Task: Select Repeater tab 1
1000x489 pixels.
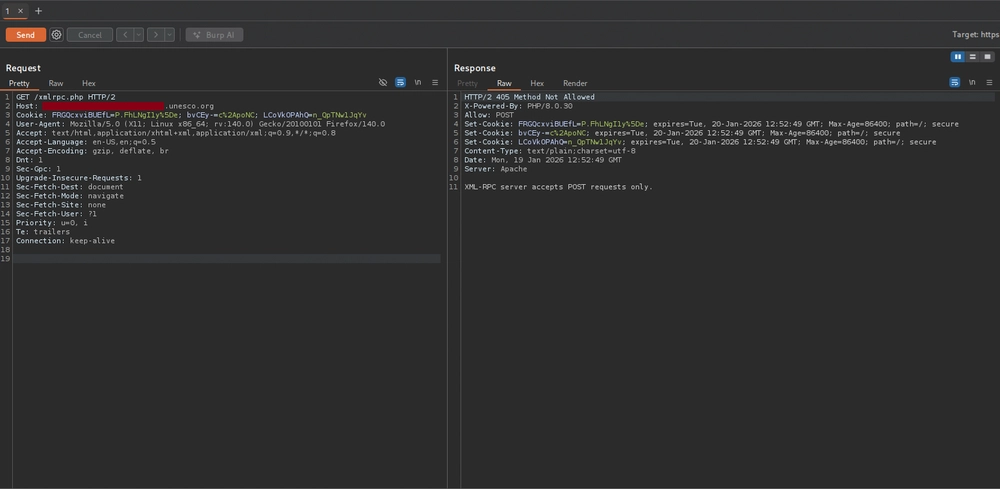Action: [8, 11]
